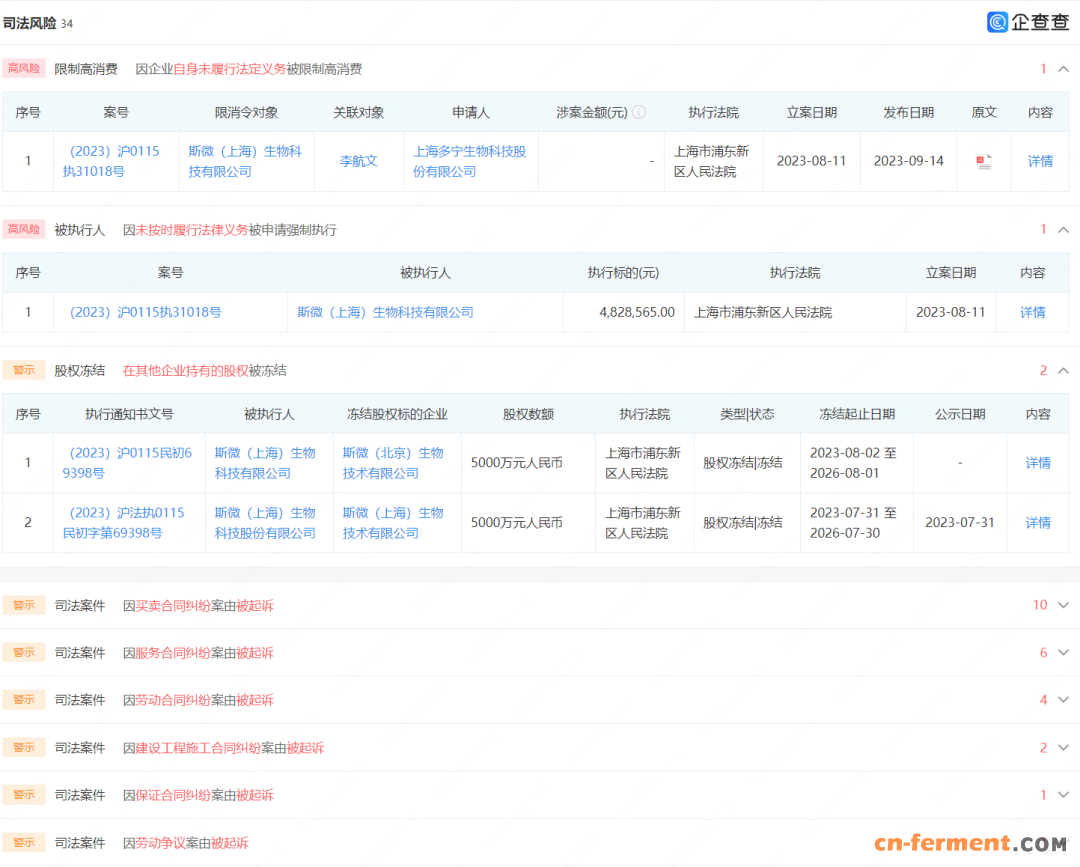Click the 发布日期 value 2023-09-14
The image size is (1080, 867).
[908, 161]
